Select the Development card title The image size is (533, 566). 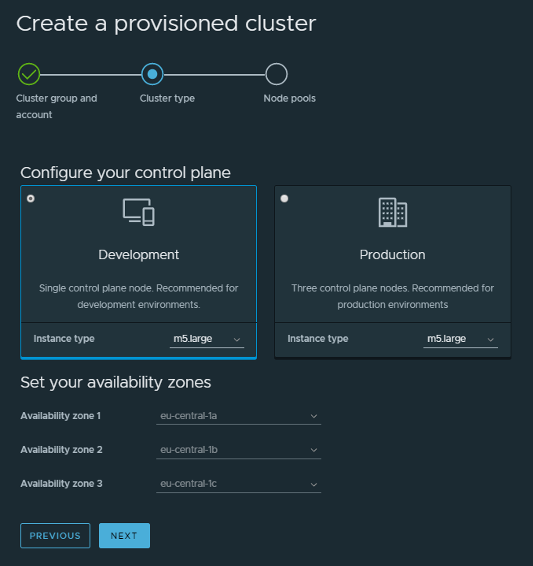(x=139, y=255)
